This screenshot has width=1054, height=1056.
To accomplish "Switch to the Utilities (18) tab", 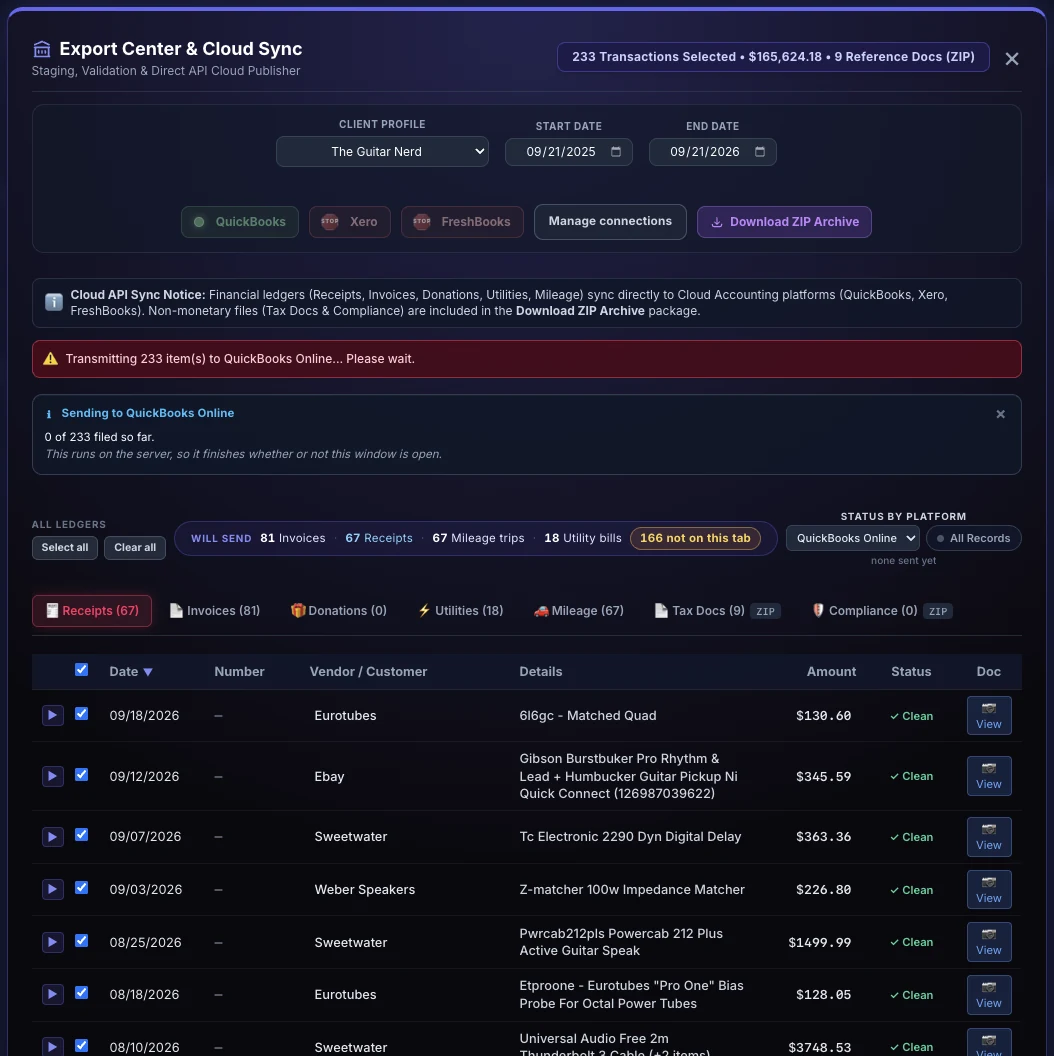I will click(461, 611).
